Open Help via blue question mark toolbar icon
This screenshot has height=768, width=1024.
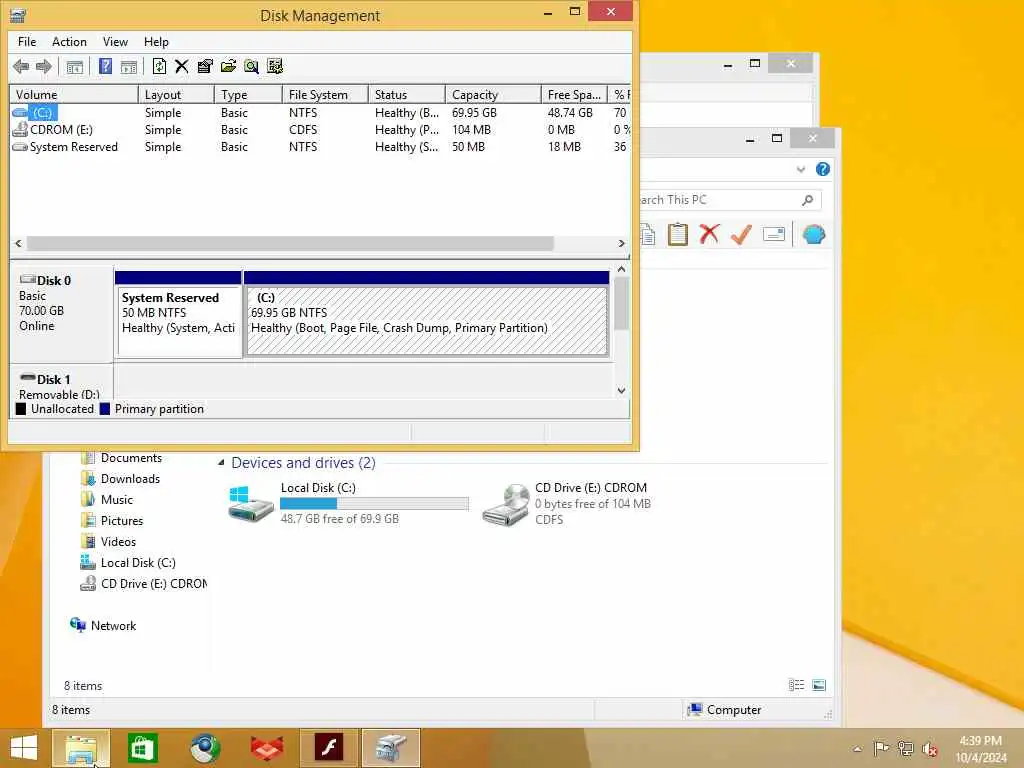pos(105,66)
